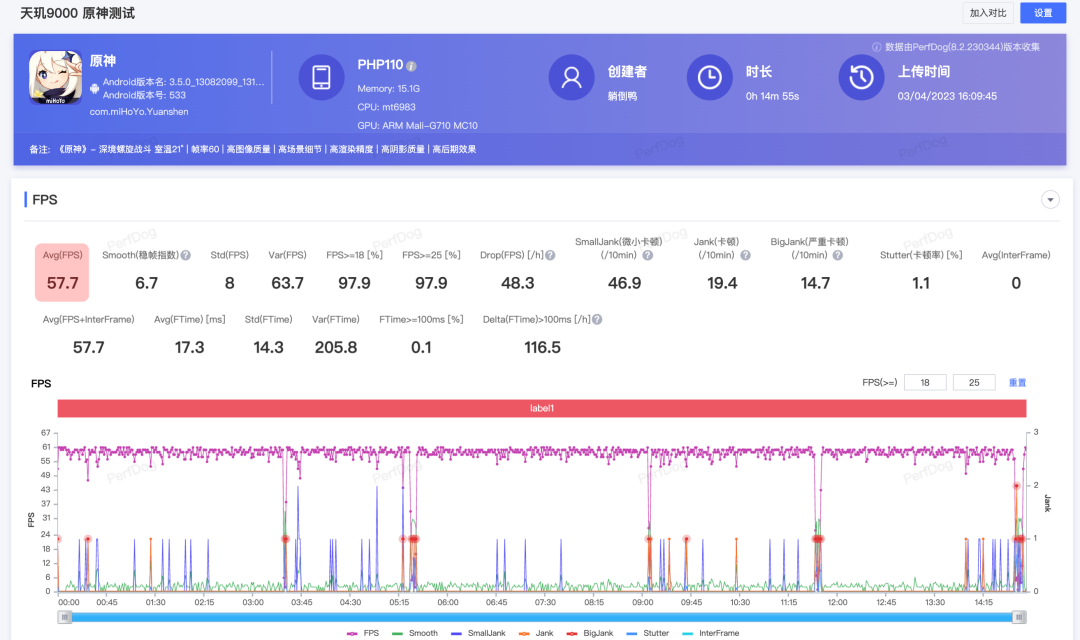Click the red label1 bar above chart
Viewport: 1080px width, 640px height.
coord(541,409)
